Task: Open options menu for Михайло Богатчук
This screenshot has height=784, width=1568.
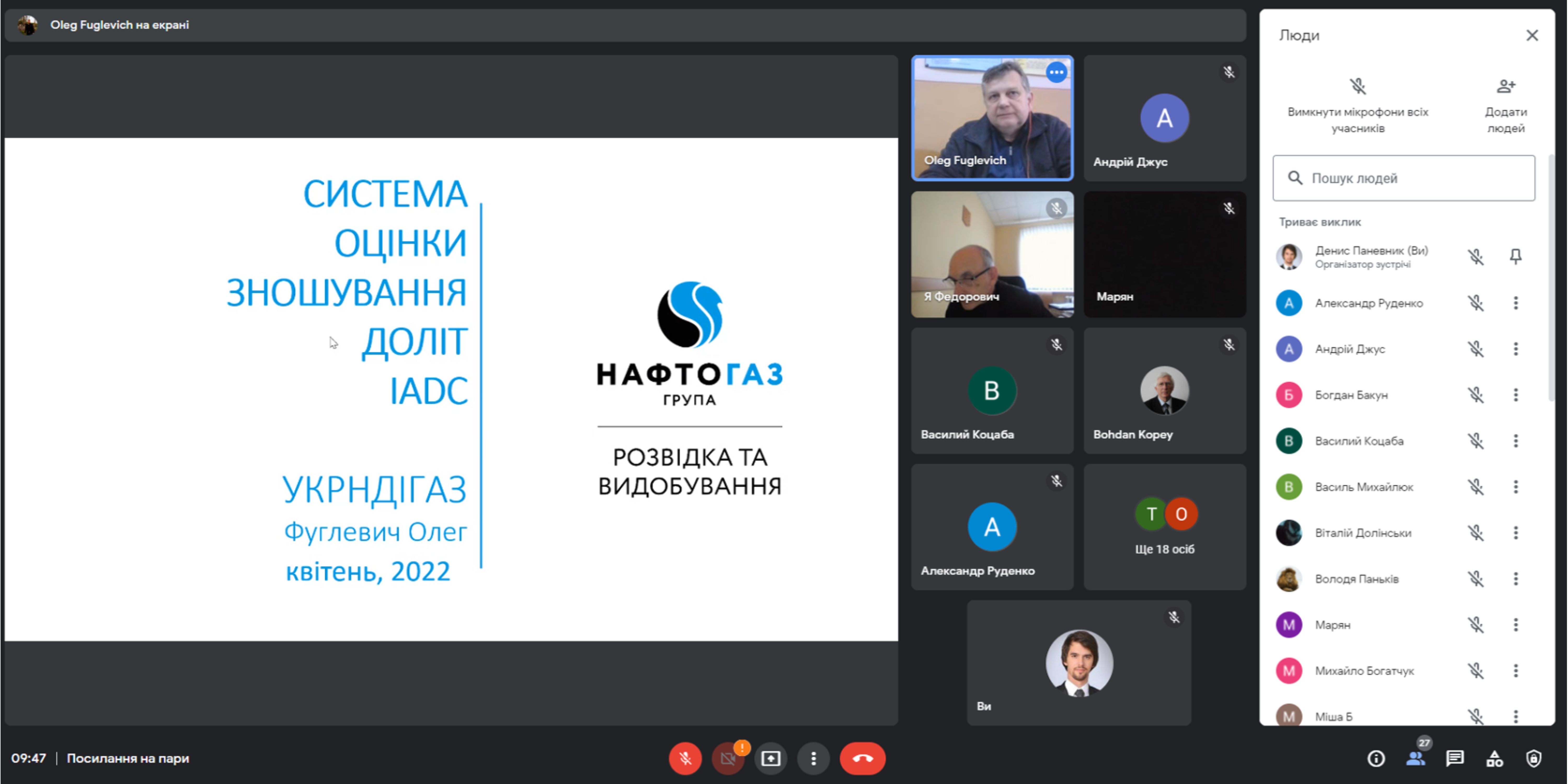Action: [x=1516, y=671]
